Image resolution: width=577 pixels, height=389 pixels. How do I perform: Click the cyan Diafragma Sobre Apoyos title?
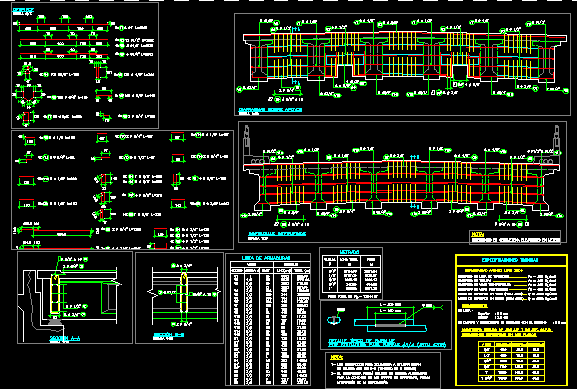point(270,110)
